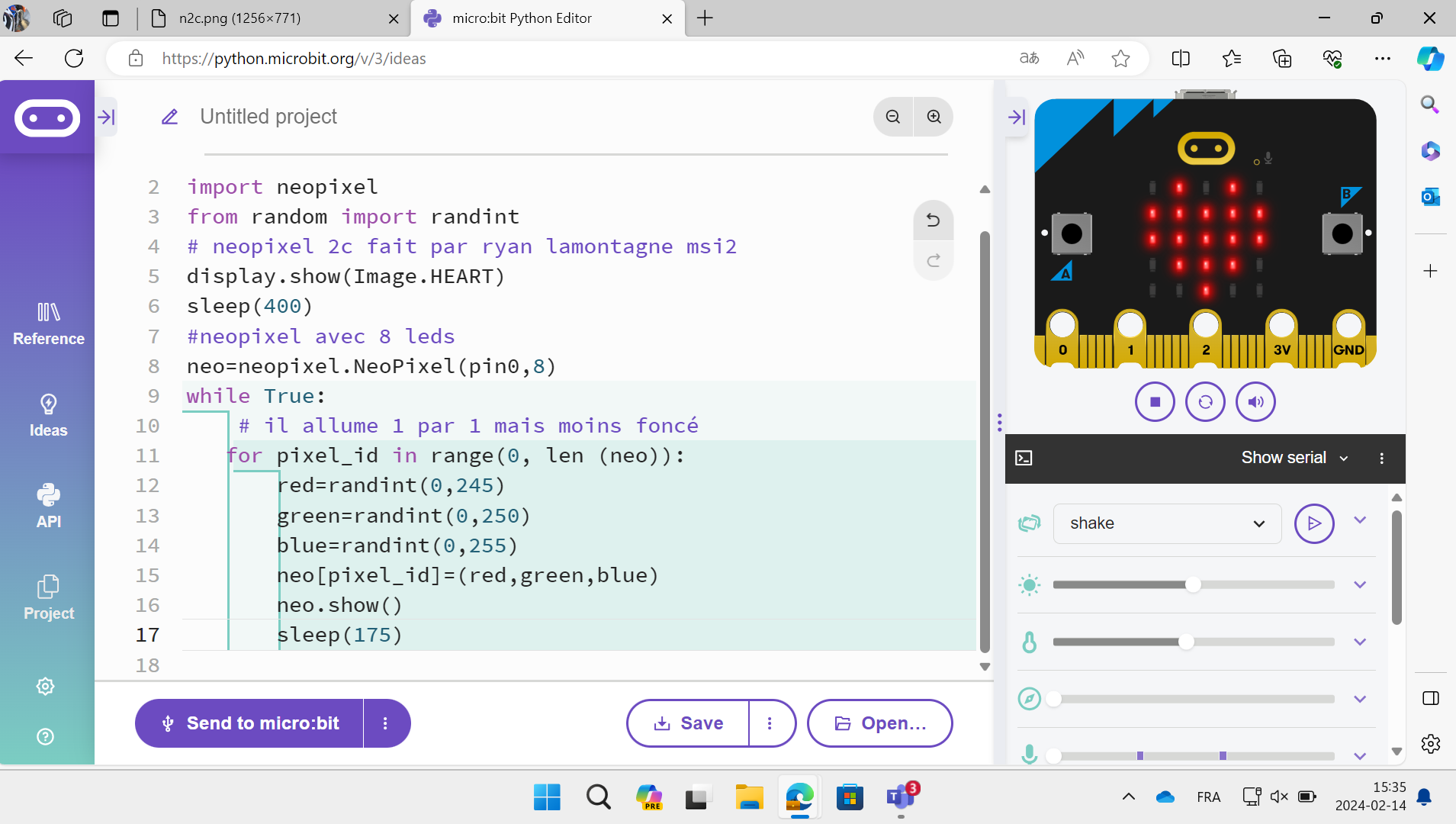Open serial panel more options menu
Image resolution: width=1456 pixels, height=824 pixels.
pyautogui.click(x=1382, y=458)
